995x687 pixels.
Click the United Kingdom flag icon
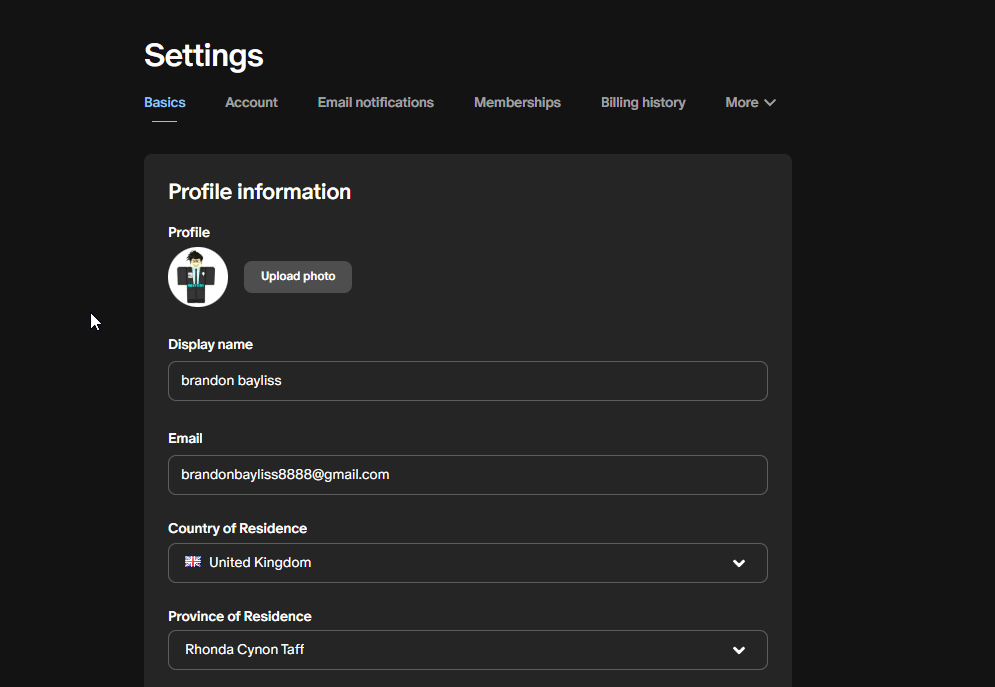[x=193, y=561]
